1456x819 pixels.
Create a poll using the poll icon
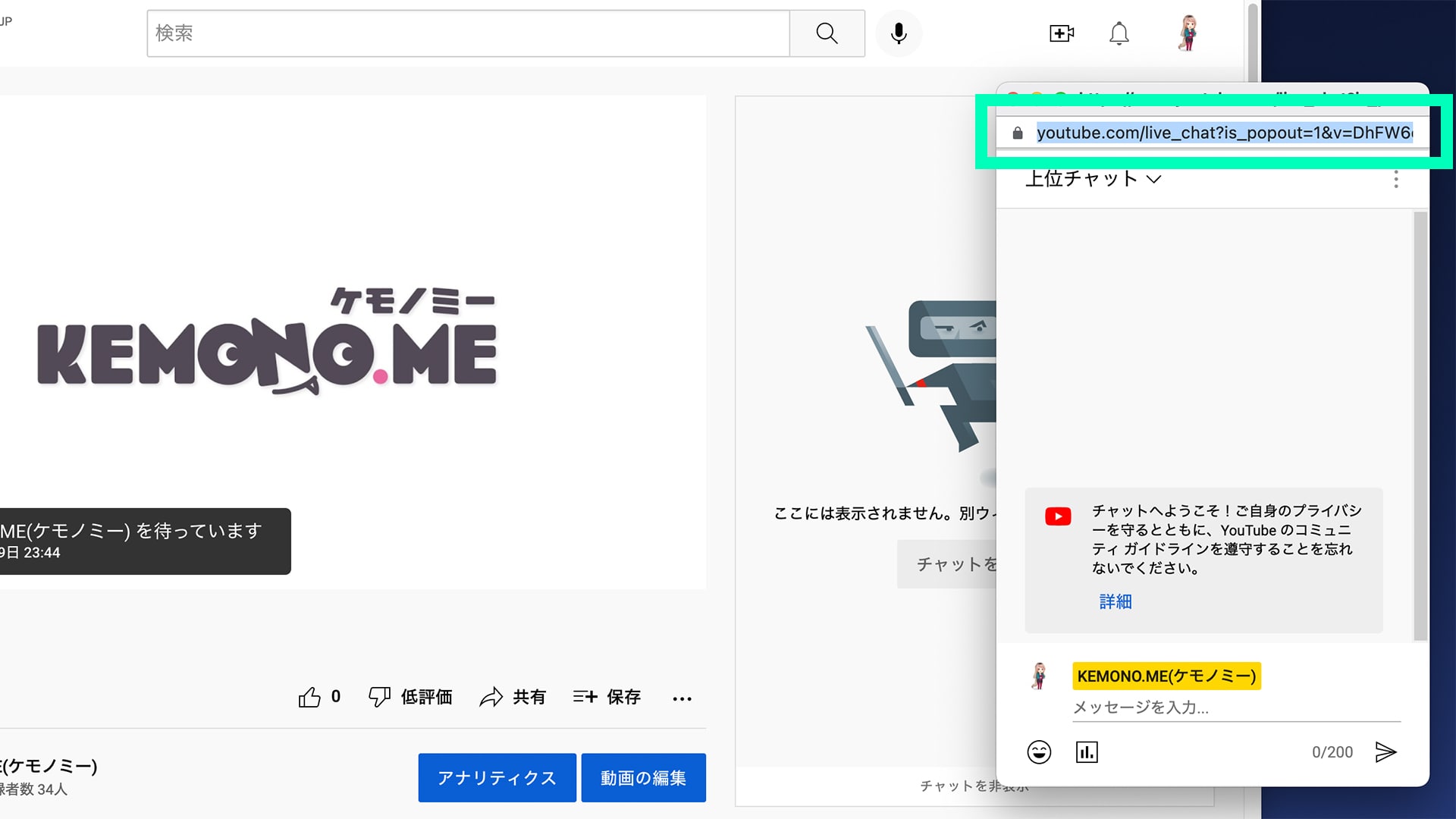(1087, 752)
